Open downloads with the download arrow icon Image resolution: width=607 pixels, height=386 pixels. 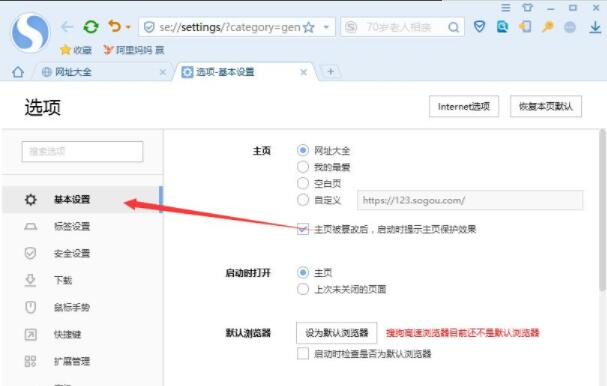coord(595,27)
